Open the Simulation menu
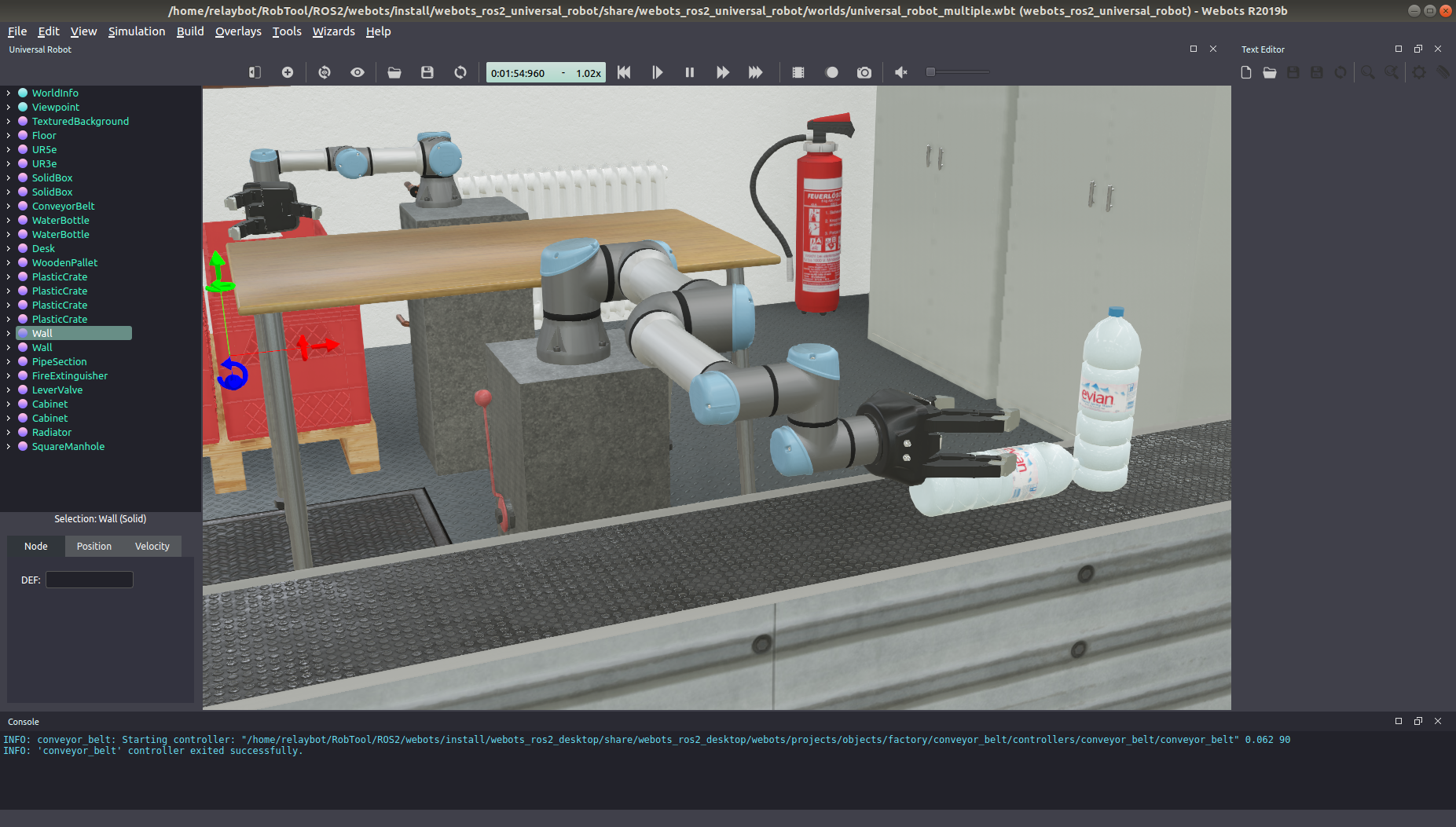Image resolution: width=1456 pixels, height=827 pixels. (x=137, y=31)
